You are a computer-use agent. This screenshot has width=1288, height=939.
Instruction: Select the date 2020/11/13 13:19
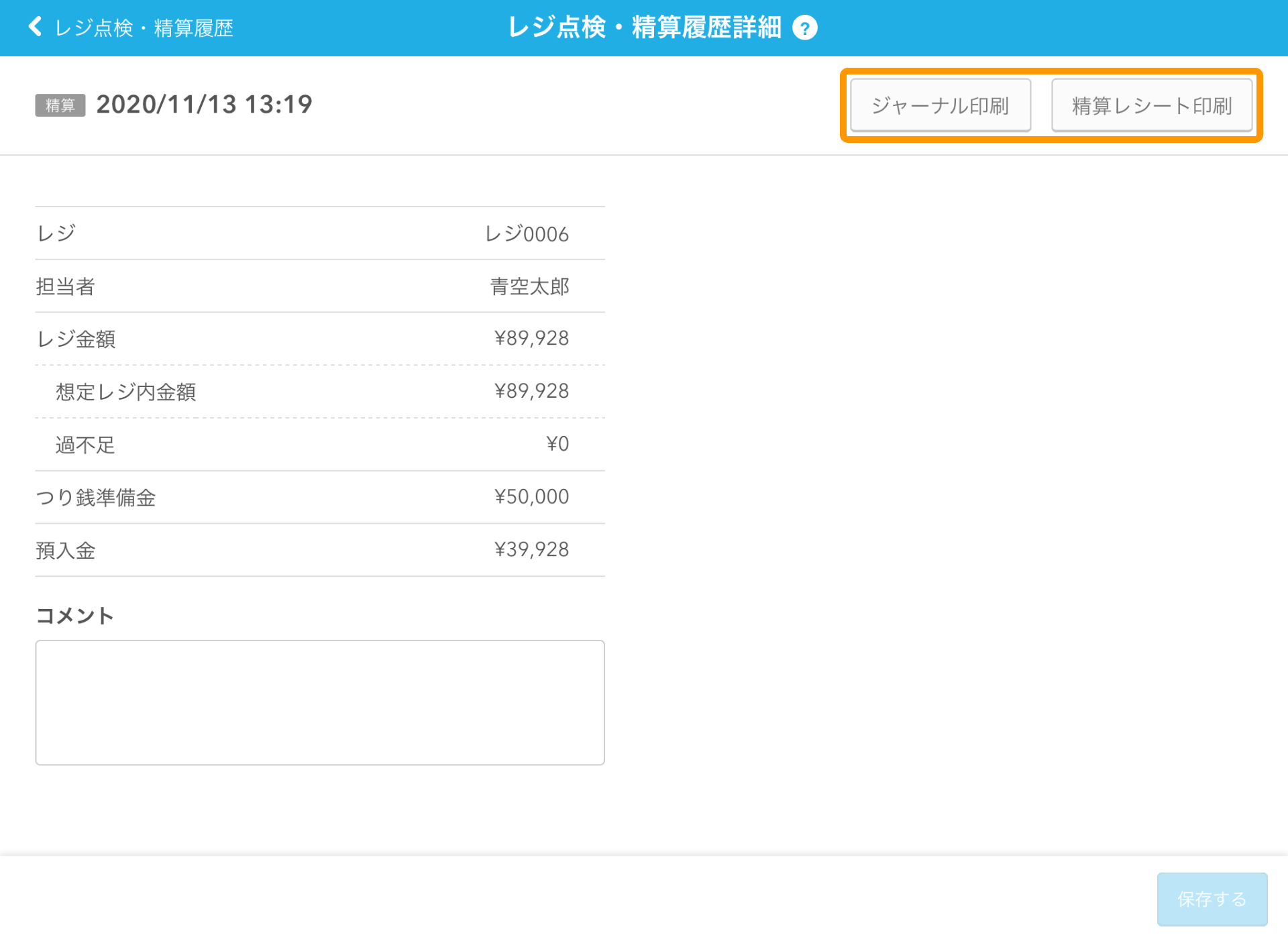pos(205,104)
